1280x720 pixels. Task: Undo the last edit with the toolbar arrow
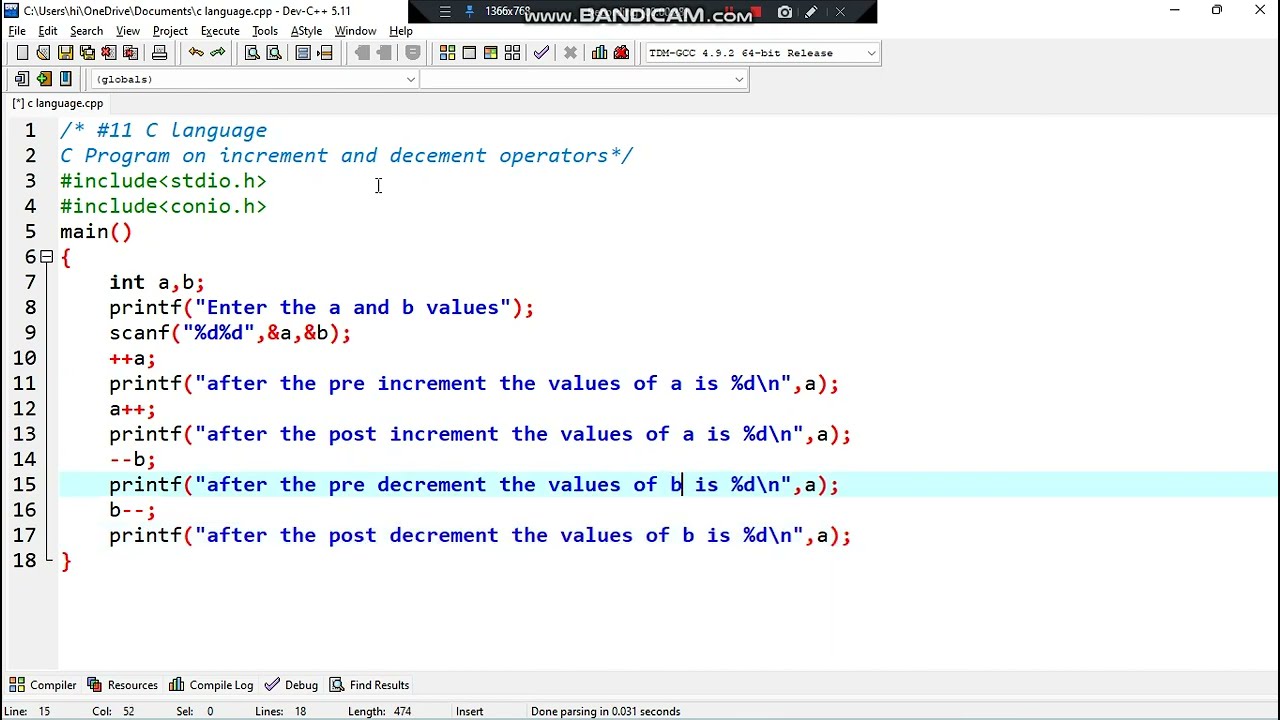196,53
